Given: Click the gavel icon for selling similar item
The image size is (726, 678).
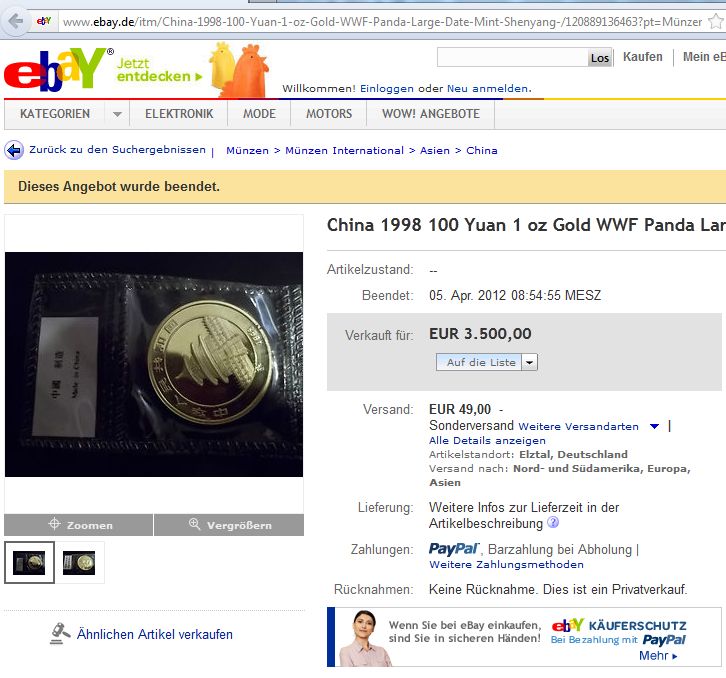Looking at the screenshot, I should 60,634.
